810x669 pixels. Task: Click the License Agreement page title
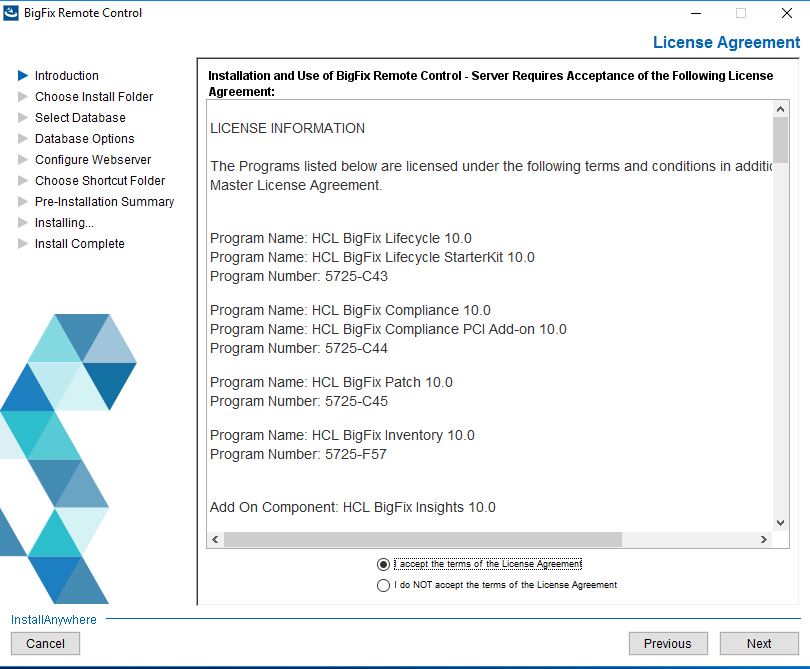(726, 42)
